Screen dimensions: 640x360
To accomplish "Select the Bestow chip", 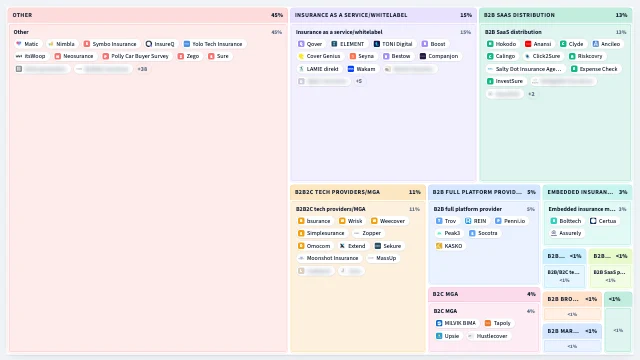I will (397, 56).
